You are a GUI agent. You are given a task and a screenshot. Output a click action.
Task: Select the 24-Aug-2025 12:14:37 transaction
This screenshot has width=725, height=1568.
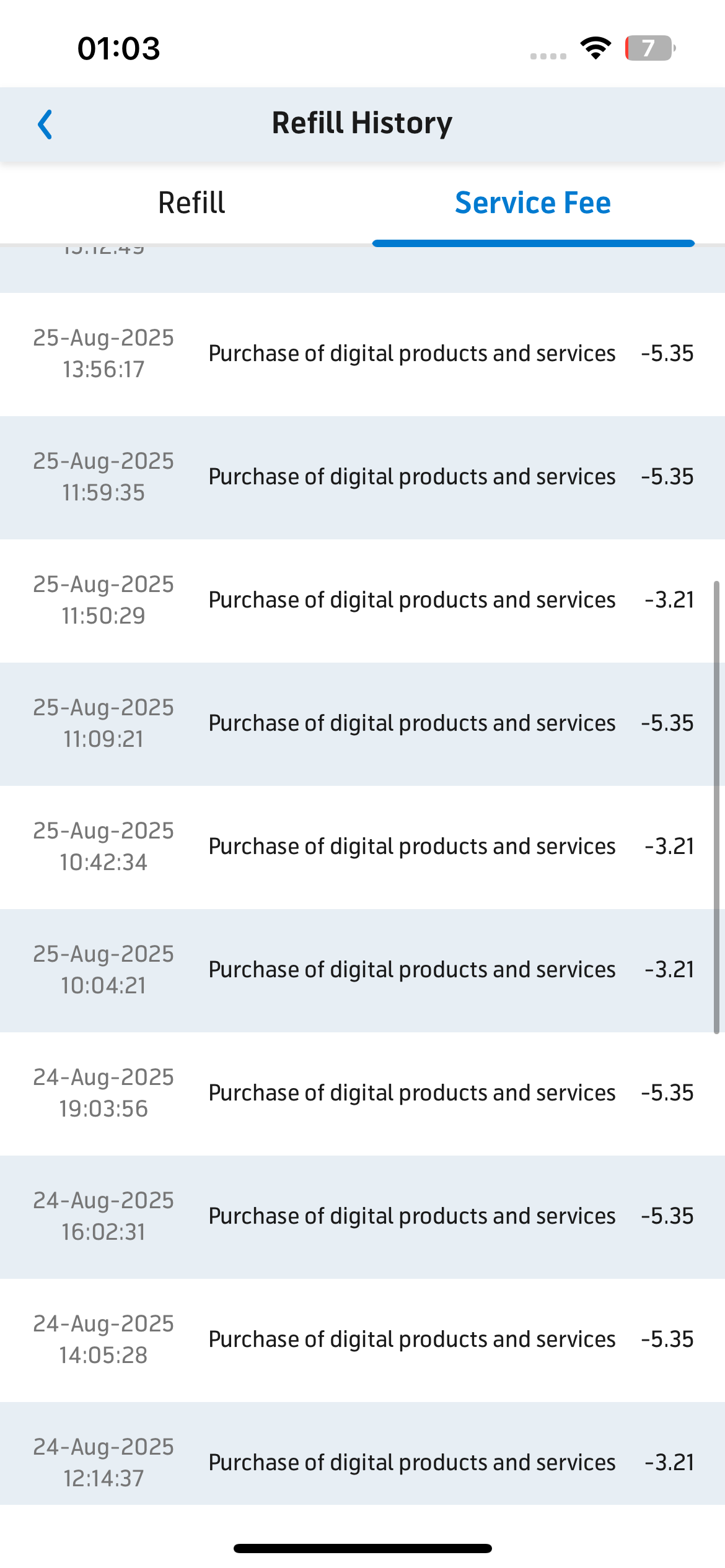click(362, 1453)
